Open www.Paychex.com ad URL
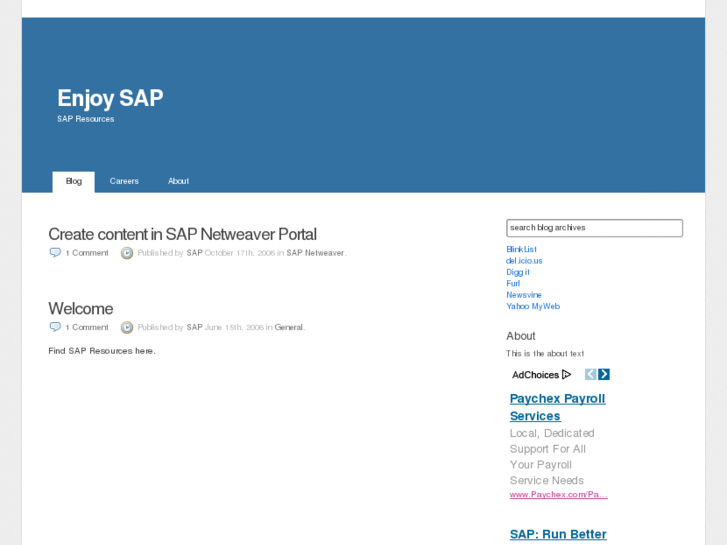 coord(558,494)
